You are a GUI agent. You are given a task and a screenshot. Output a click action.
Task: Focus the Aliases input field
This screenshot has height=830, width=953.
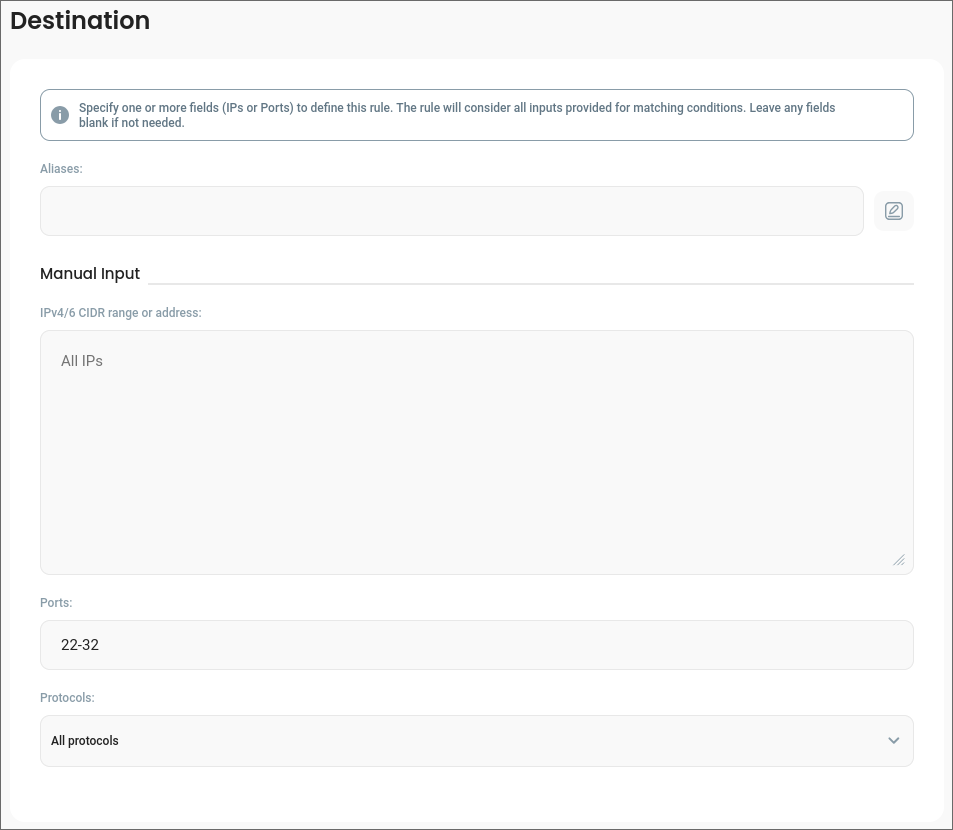pyautogui.click(x=451, y=211)
